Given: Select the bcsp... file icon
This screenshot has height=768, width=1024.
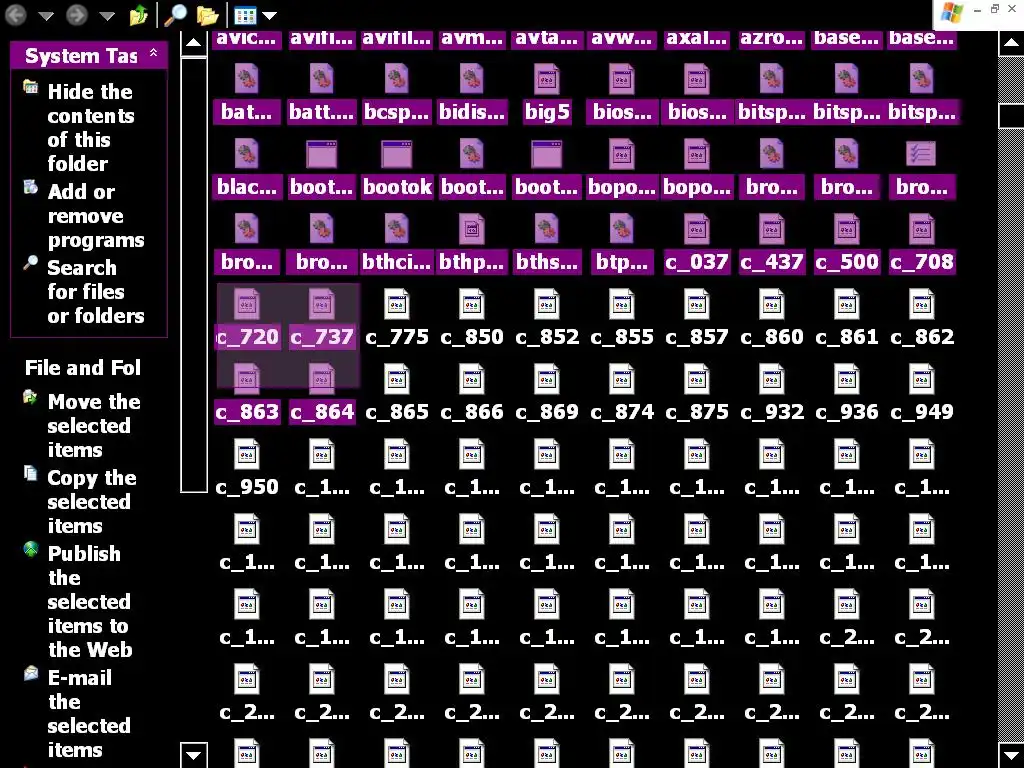Looking at the screenshot, I should (396, 79).
